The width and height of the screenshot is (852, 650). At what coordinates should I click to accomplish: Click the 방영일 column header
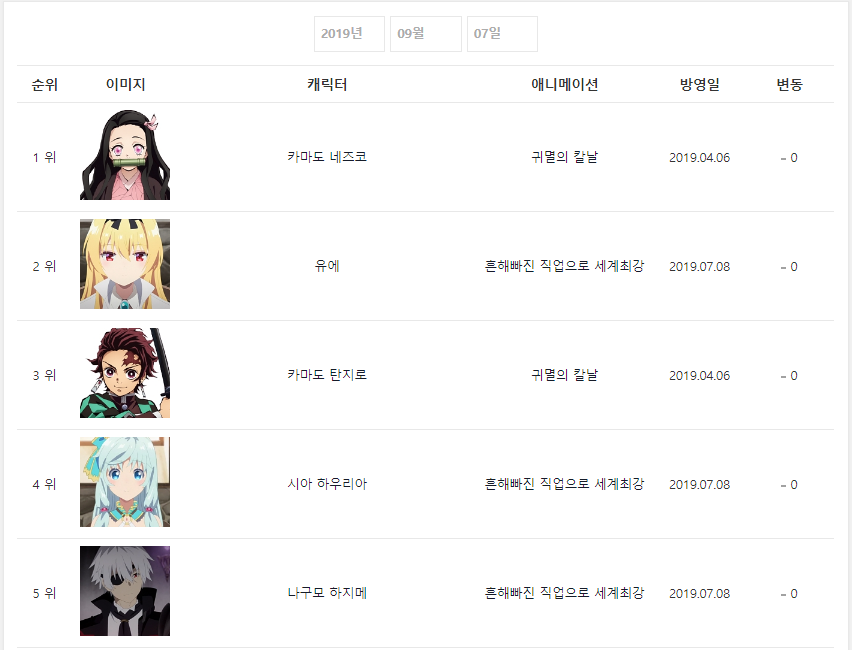(x=699, y=84)
